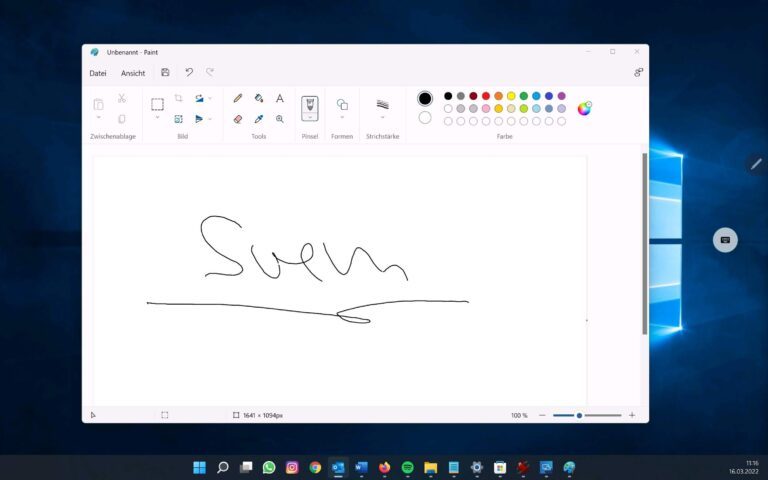This screenshot has height=480, width=768.
Task: Expand the selection tool dropdown arrow
Action: (157, 118)
